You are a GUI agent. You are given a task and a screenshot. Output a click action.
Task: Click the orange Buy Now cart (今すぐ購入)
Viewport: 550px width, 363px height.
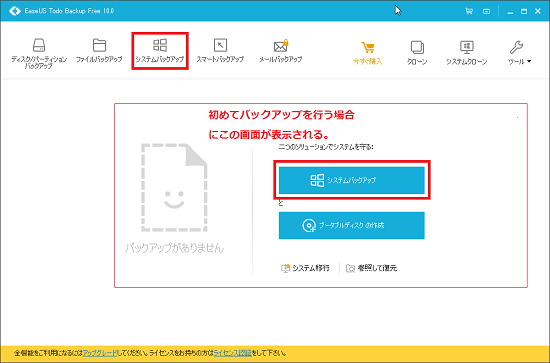368,53
